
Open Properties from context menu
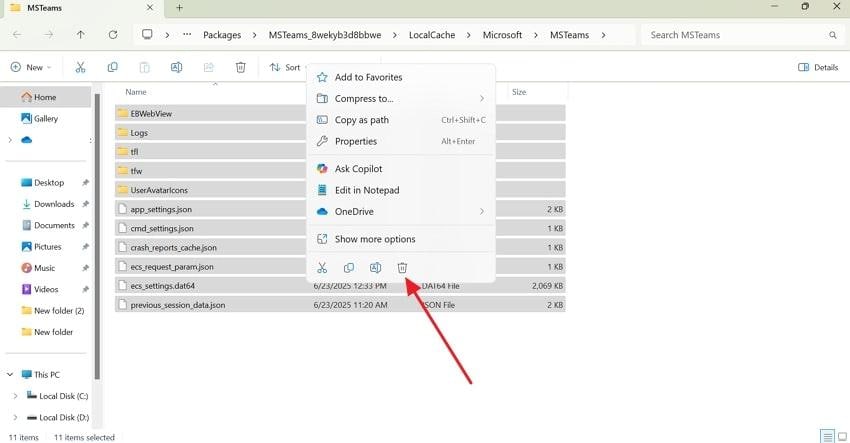click(x=401, y=141)
